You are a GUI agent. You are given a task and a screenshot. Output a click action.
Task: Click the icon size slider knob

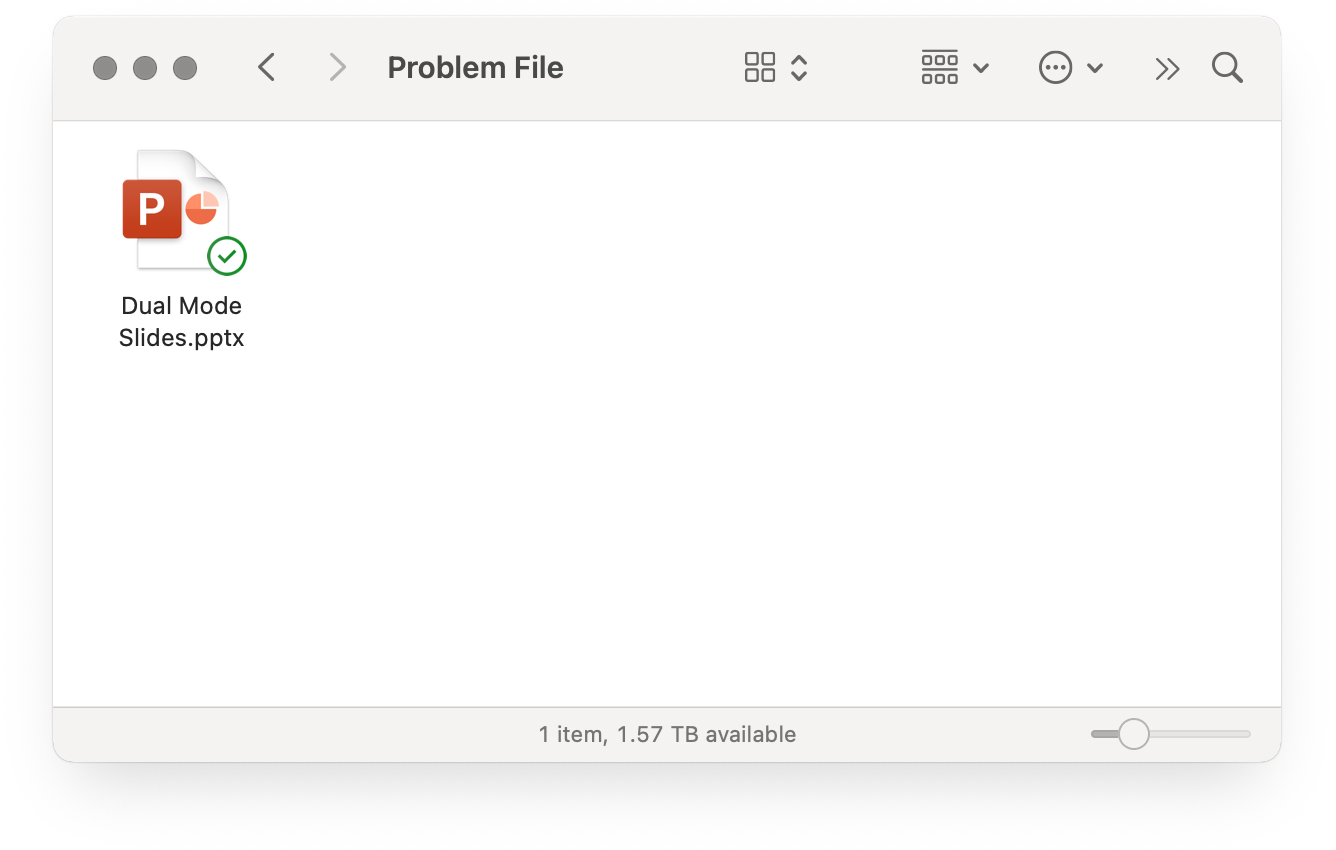pyautogui.click(x=1134, y=734)
